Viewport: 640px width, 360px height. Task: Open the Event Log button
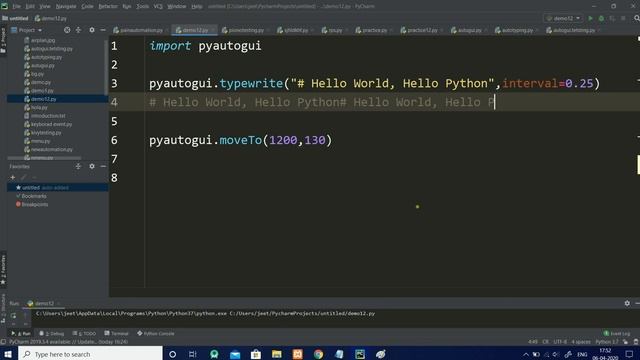click(x=617, y=333)
